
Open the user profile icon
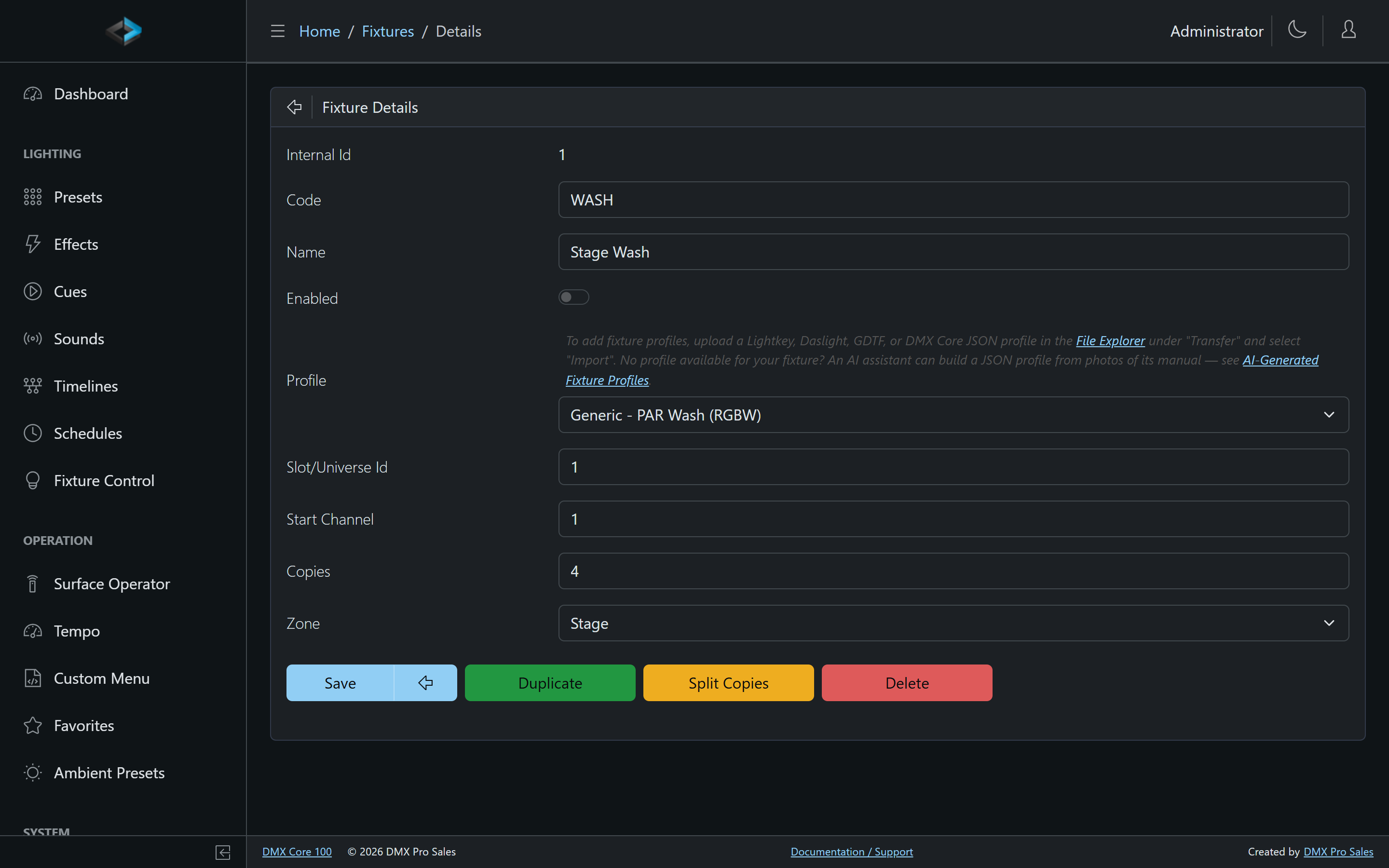point(1348,30)
